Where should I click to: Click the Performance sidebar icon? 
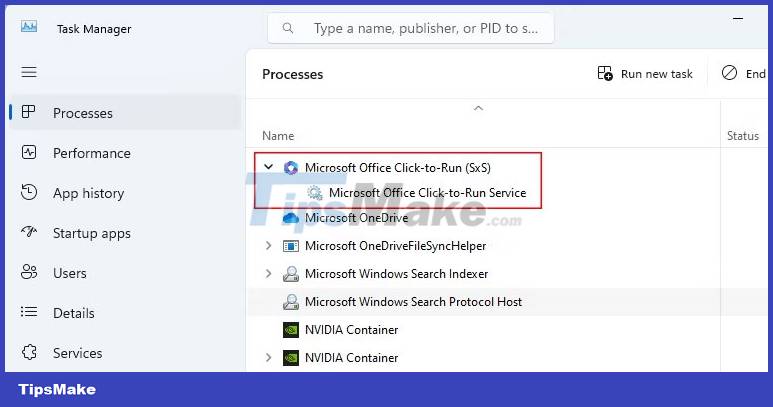(x=29, y=152)
